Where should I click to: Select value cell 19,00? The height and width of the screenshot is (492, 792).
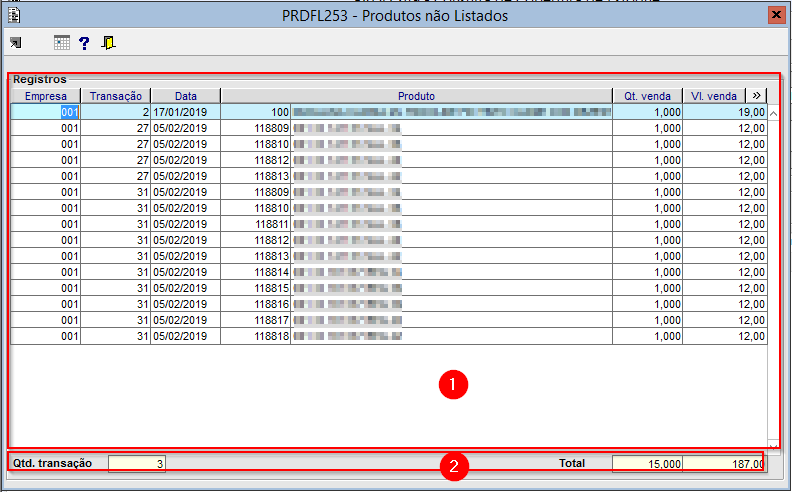tap(725, 112)
